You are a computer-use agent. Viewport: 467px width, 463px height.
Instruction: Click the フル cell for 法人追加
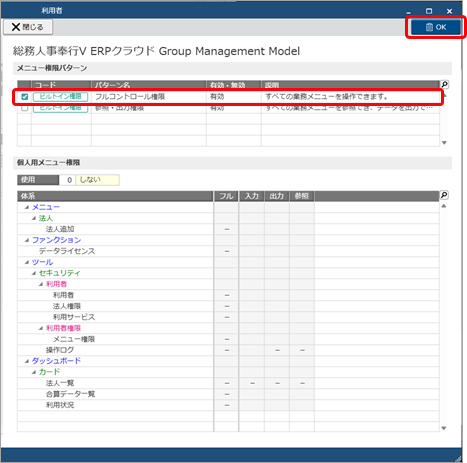point(226,229)
